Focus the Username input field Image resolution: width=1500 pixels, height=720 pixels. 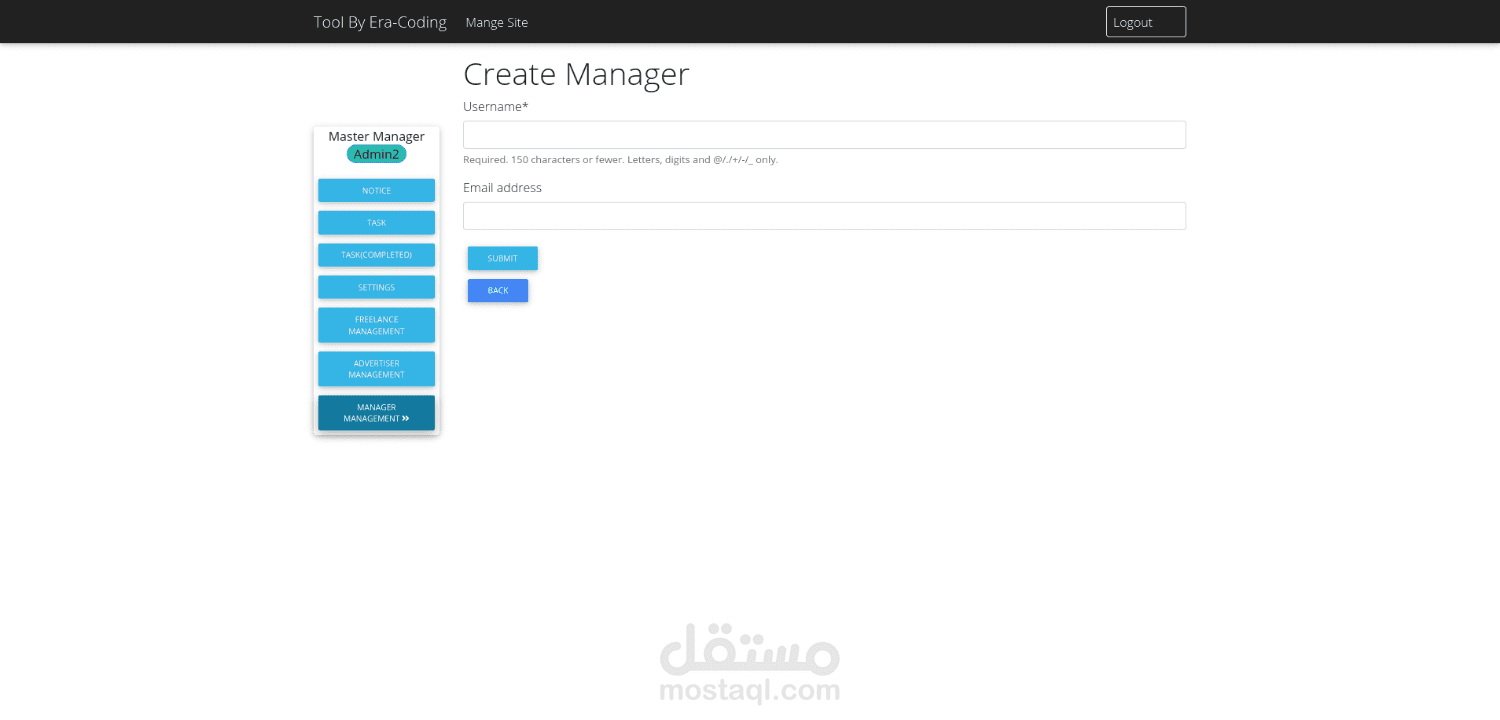(x=824, y=135)
